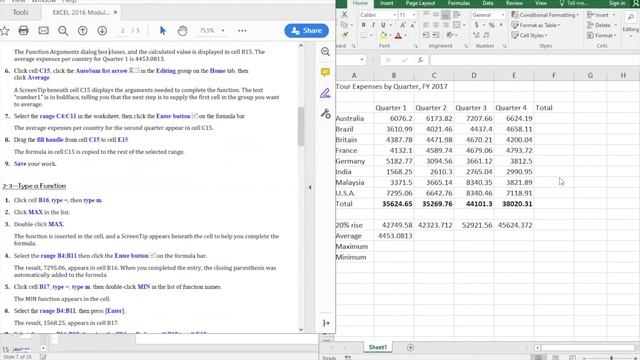Open Merge & Center dropdown in Excel
640x360 pixels.
[464, 25]
